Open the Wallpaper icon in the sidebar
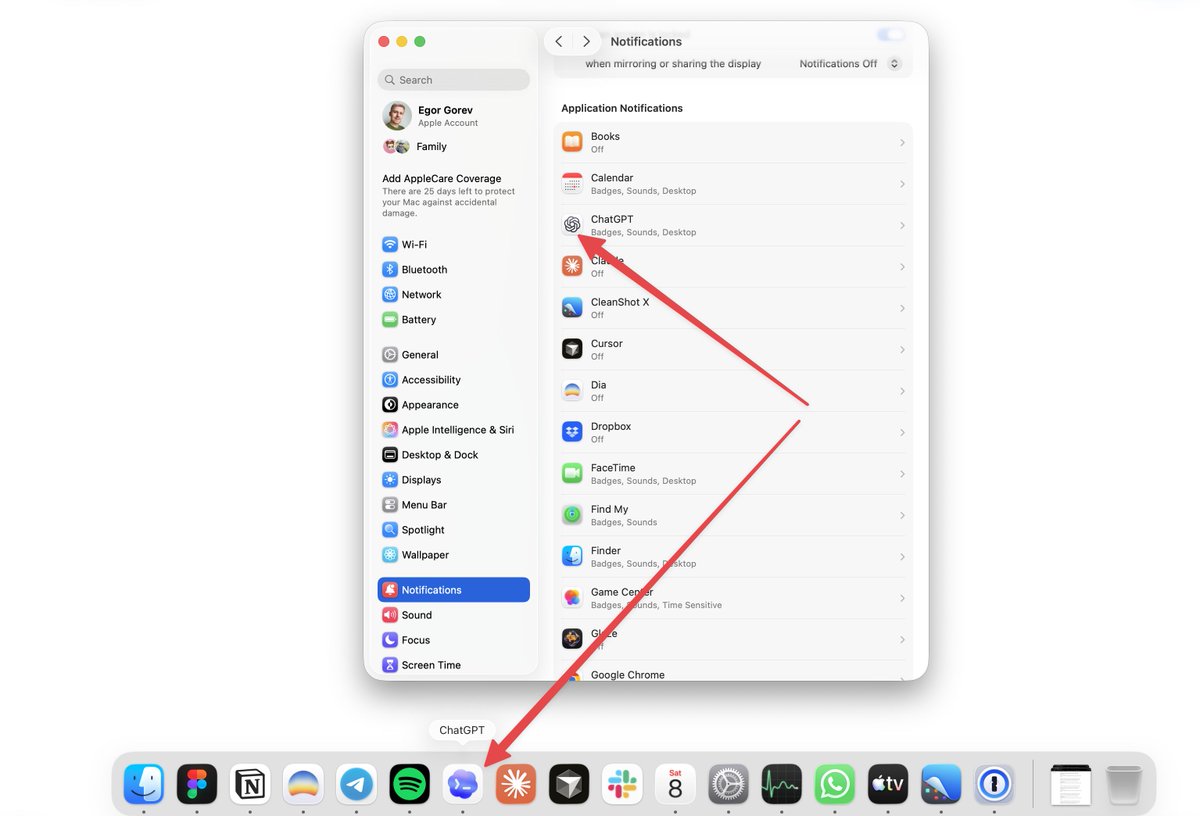The width and height of the screenshot is (1200, 816). click(x=390, y=554)
